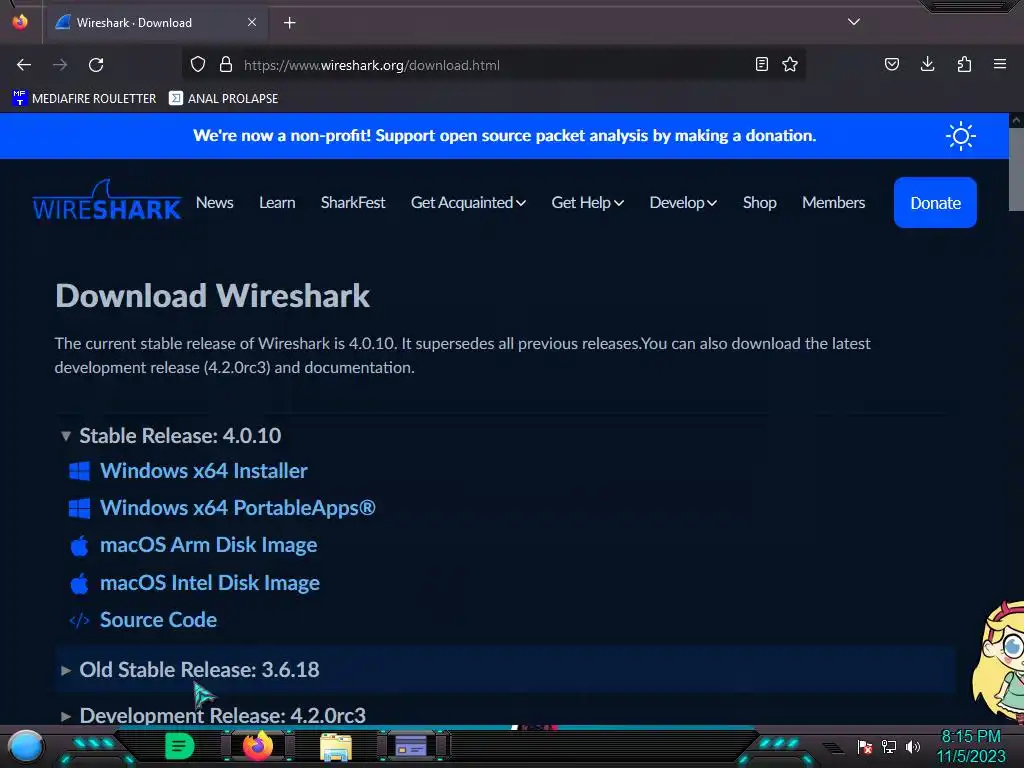Open the list all tabs chevron
This screenshot has height=768, width=1024.
point(854,22)
